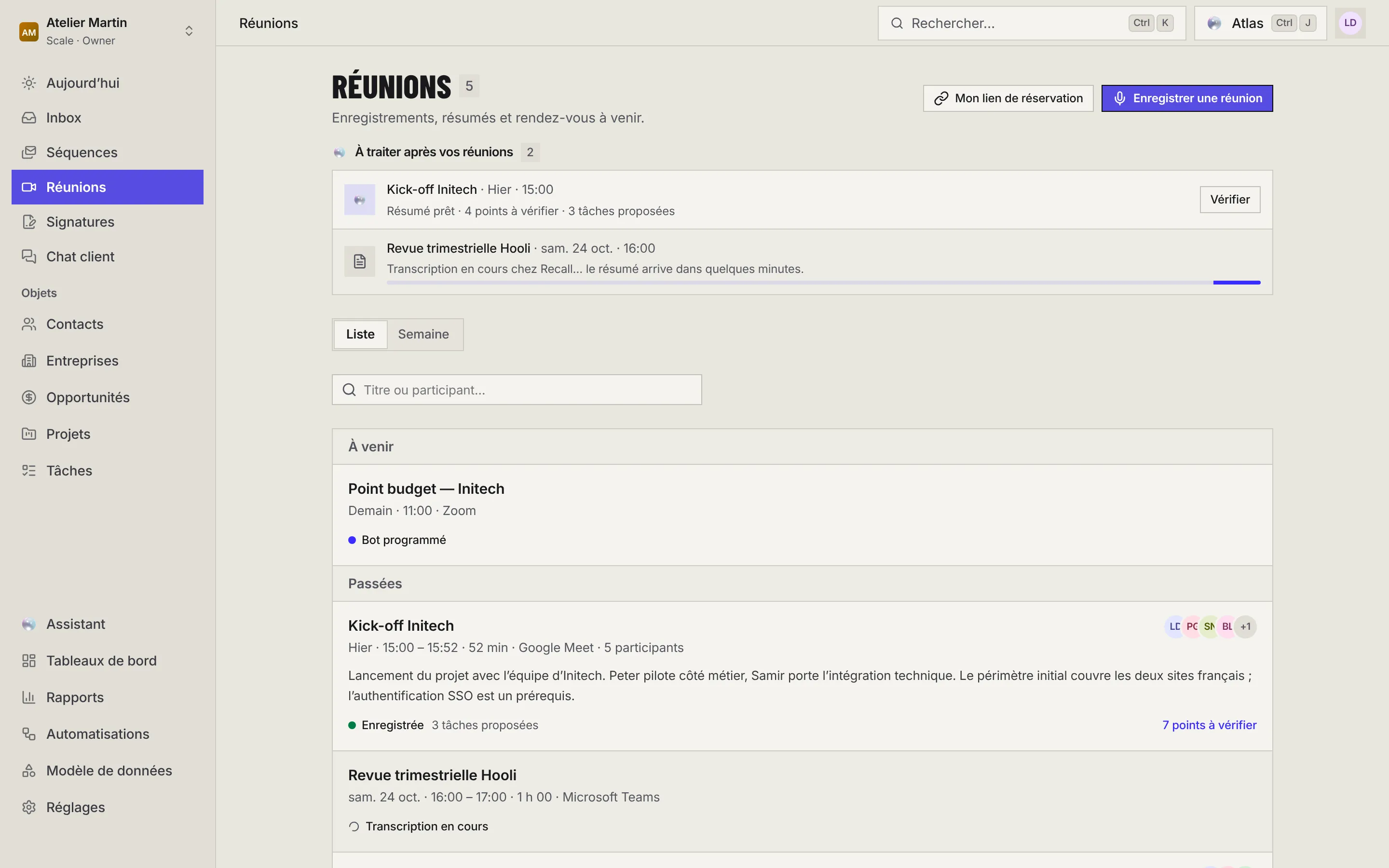Open the Opportunités dollar icon
The image size is (1389, 868).
(x=29, y=397)
